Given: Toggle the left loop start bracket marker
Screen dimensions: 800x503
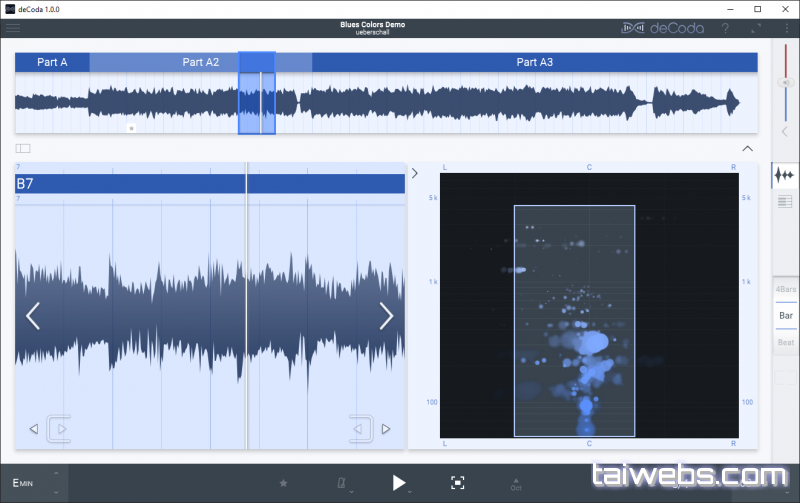Looking at the screenshot, I should click(58, 430).
